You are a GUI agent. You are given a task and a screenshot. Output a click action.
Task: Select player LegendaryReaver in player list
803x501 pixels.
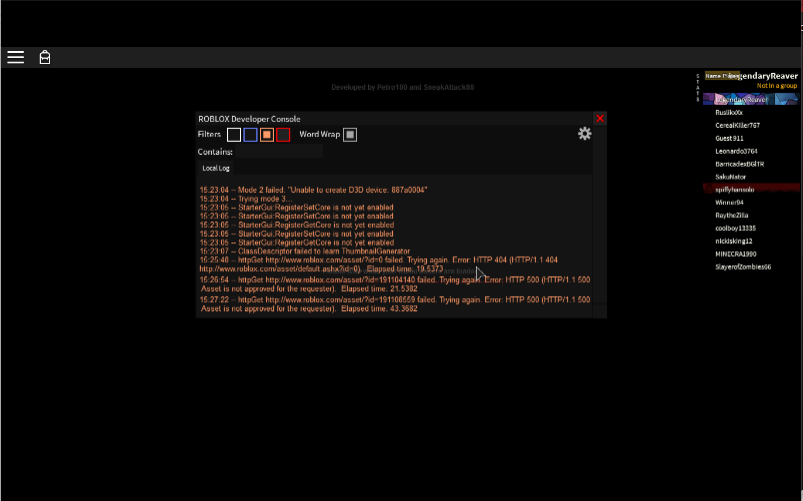click(751, 99)
